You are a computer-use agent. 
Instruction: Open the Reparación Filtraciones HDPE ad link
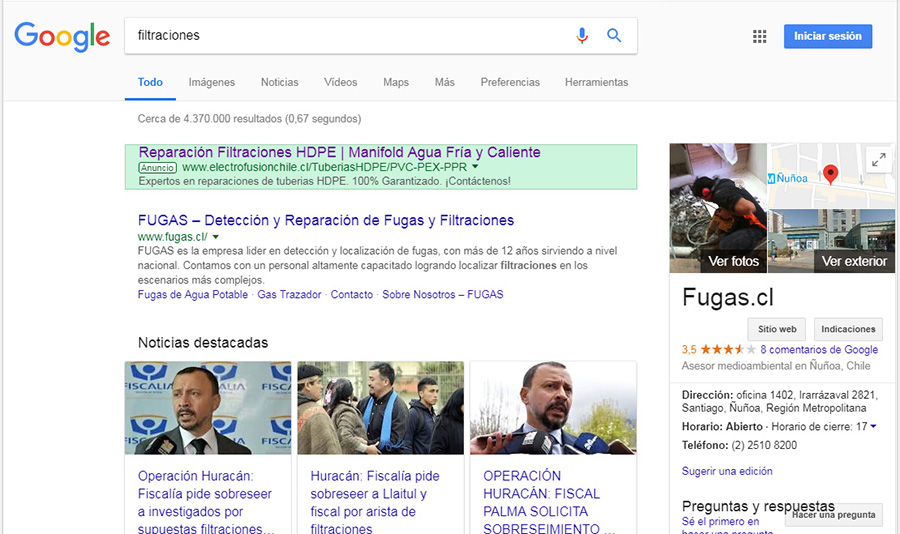339,152
